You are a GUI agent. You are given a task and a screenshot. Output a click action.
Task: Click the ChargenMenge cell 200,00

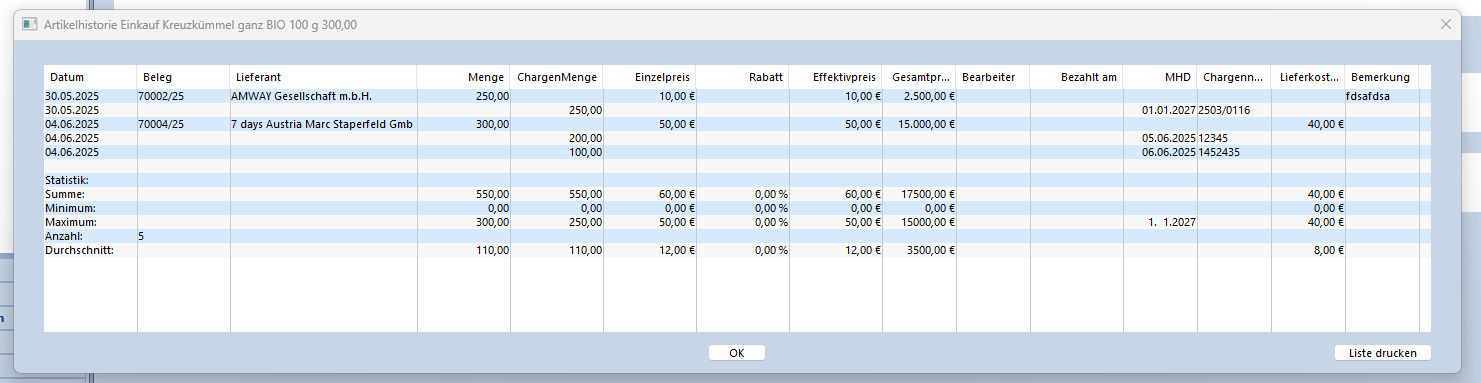tap(557, 138)
